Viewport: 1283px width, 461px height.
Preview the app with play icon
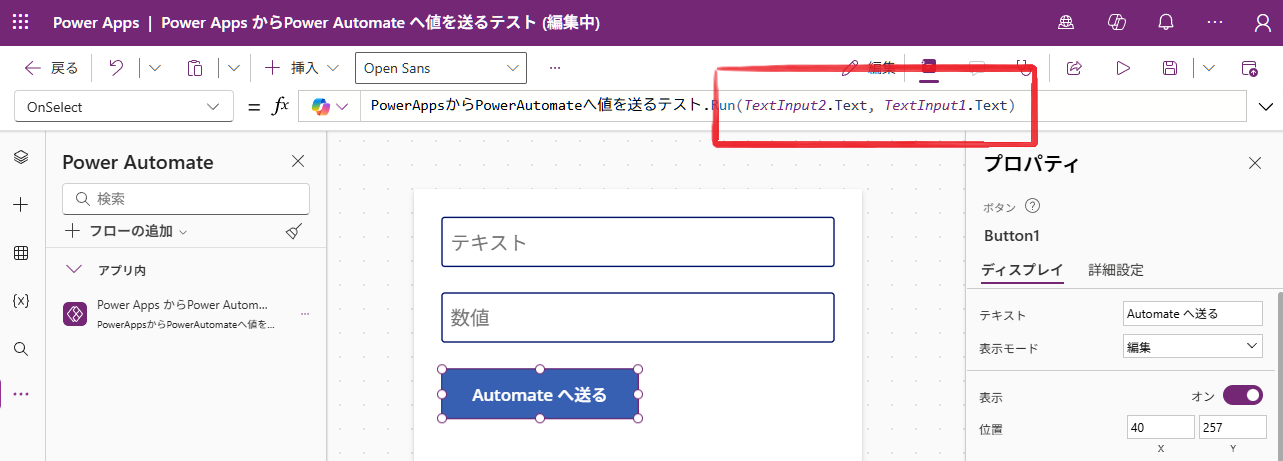click(1123, 68)
